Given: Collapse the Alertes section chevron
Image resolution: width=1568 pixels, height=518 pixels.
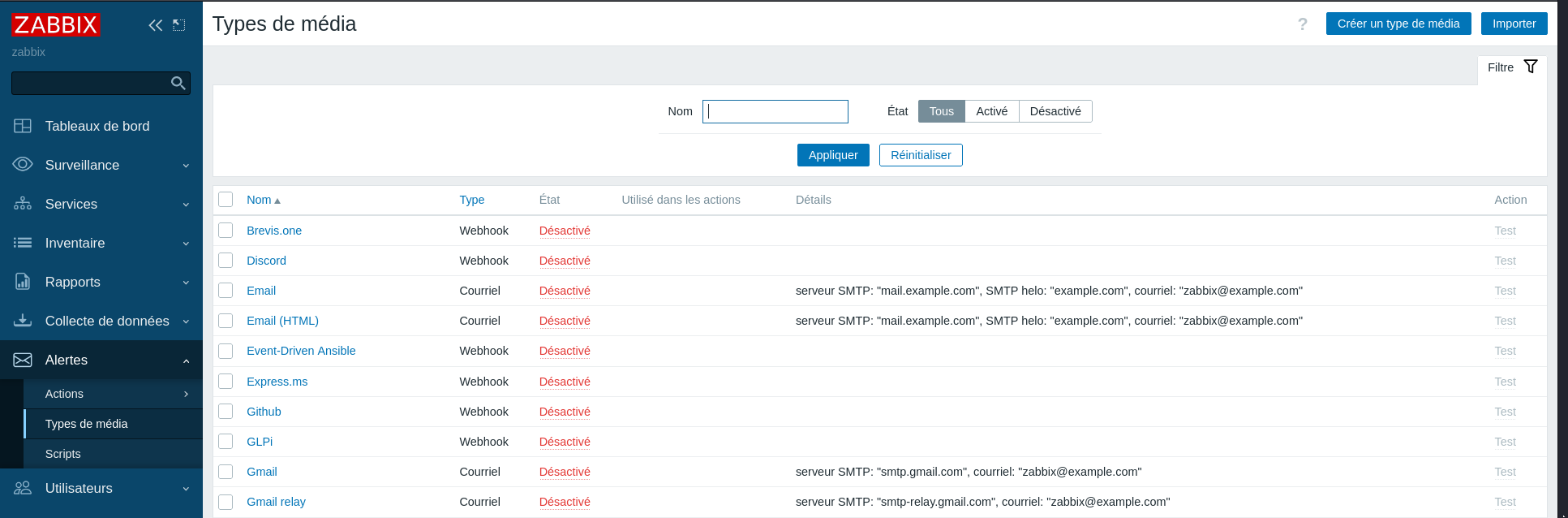Looking at the screenshot, I should [x=186, y=360].
